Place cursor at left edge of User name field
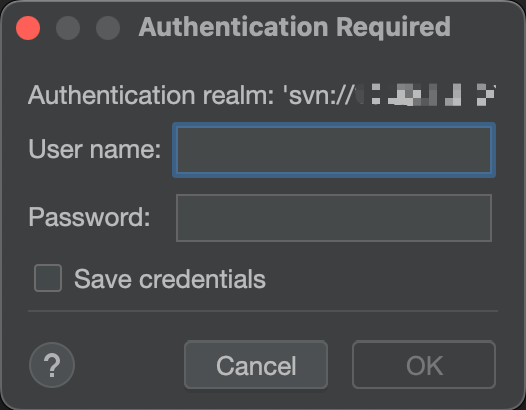Viewport: 526px width, 410px height. coord(181,150)
